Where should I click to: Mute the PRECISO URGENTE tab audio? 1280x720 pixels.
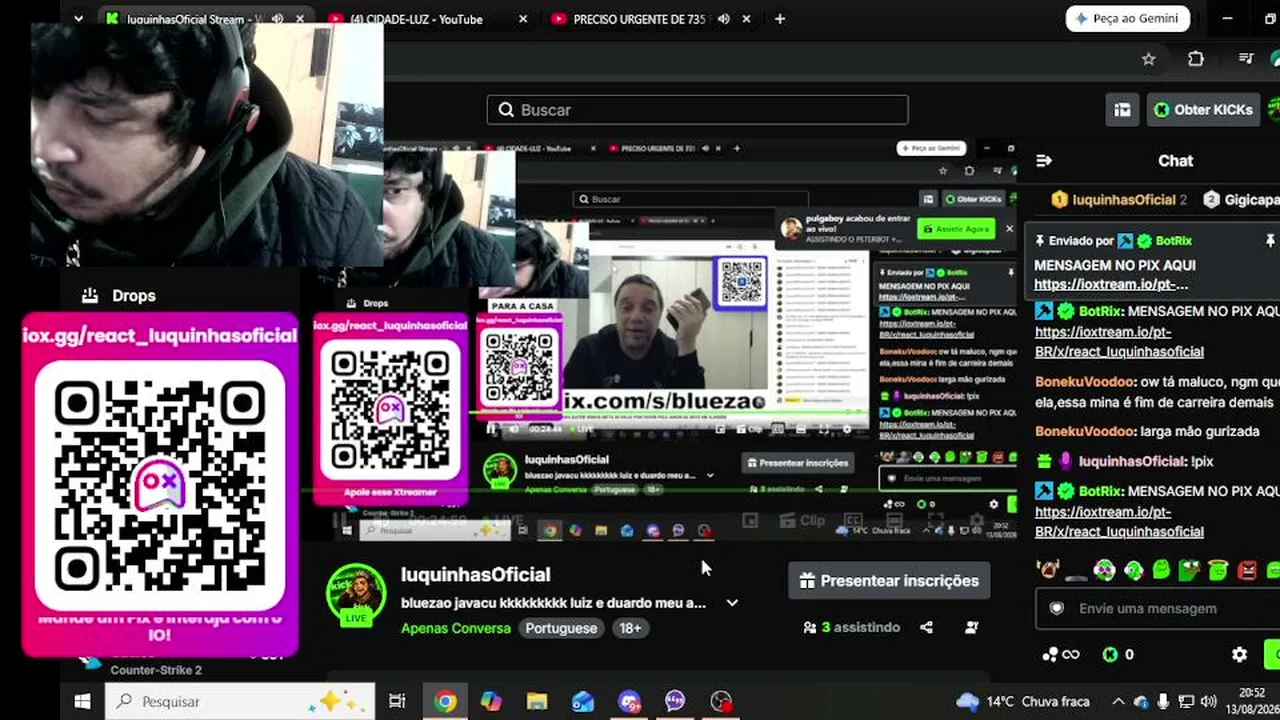723,19
